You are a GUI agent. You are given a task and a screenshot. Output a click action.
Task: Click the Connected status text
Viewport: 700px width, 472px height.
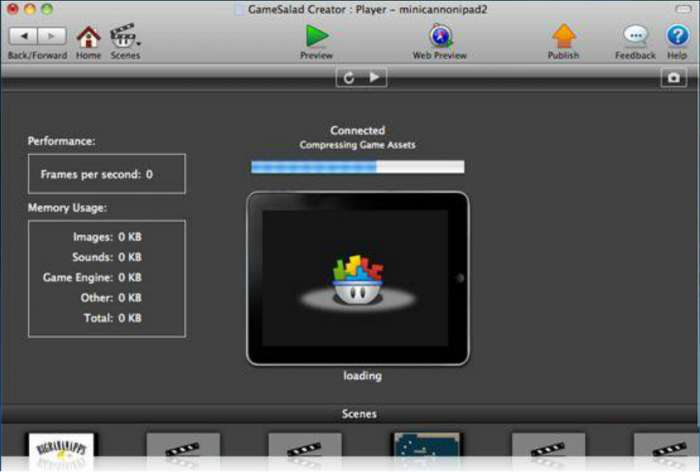pyautogui.click(x=358, y=130)
